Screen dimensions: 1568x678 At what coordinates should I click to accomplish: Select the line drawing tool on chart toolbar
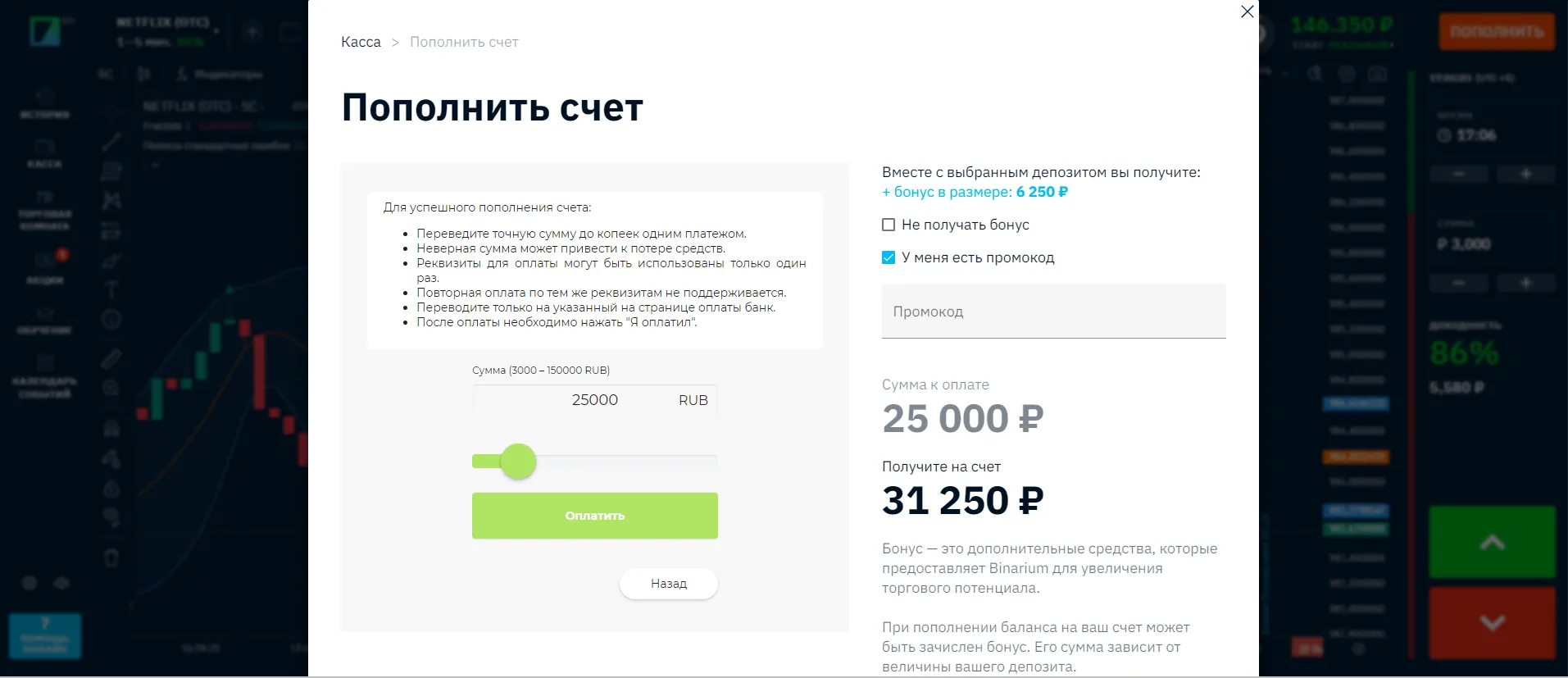pos(111,141)
